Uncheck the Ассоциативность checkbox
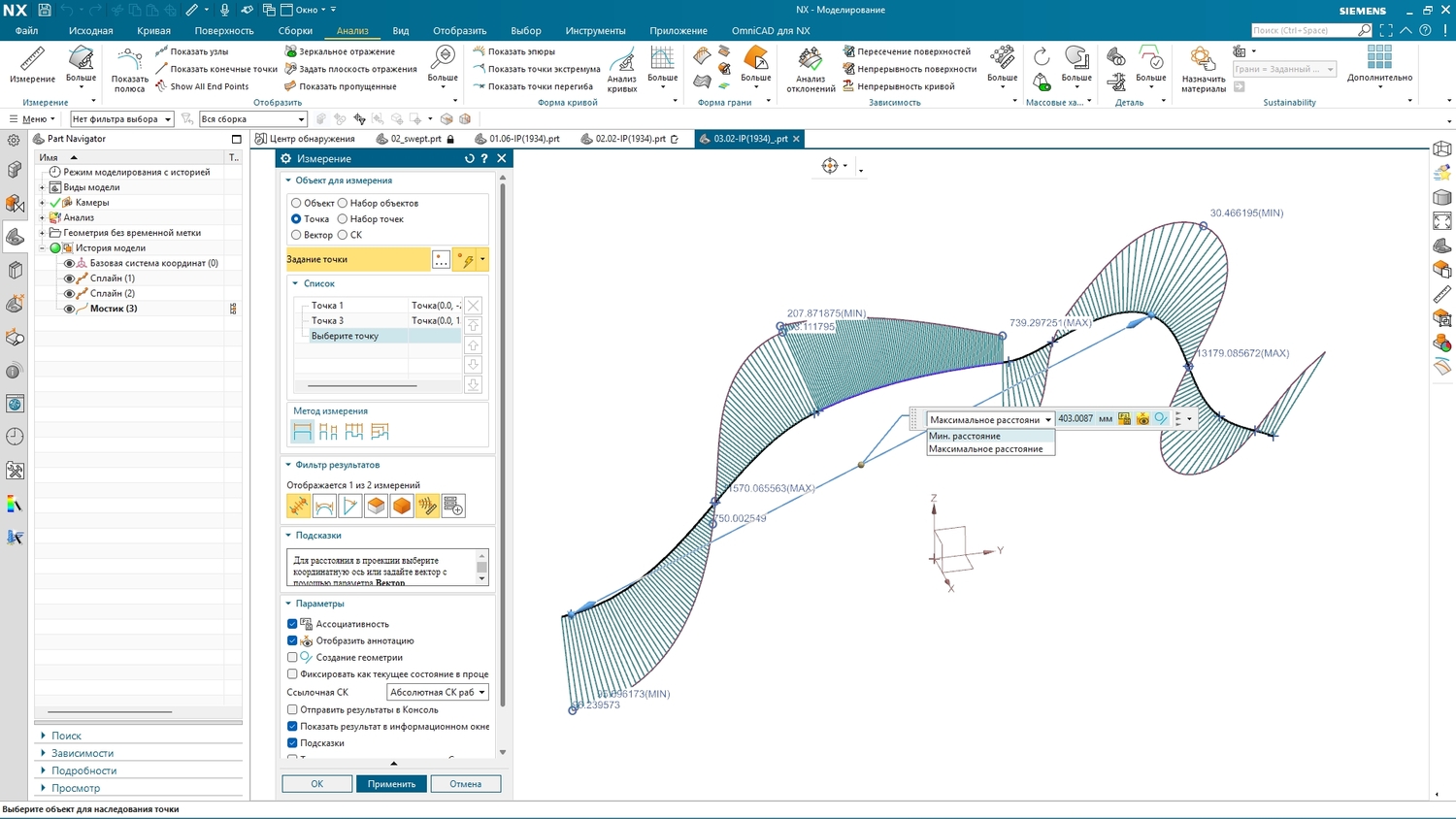This screenshot has height=819, width=1456. (x=292, y=624)
